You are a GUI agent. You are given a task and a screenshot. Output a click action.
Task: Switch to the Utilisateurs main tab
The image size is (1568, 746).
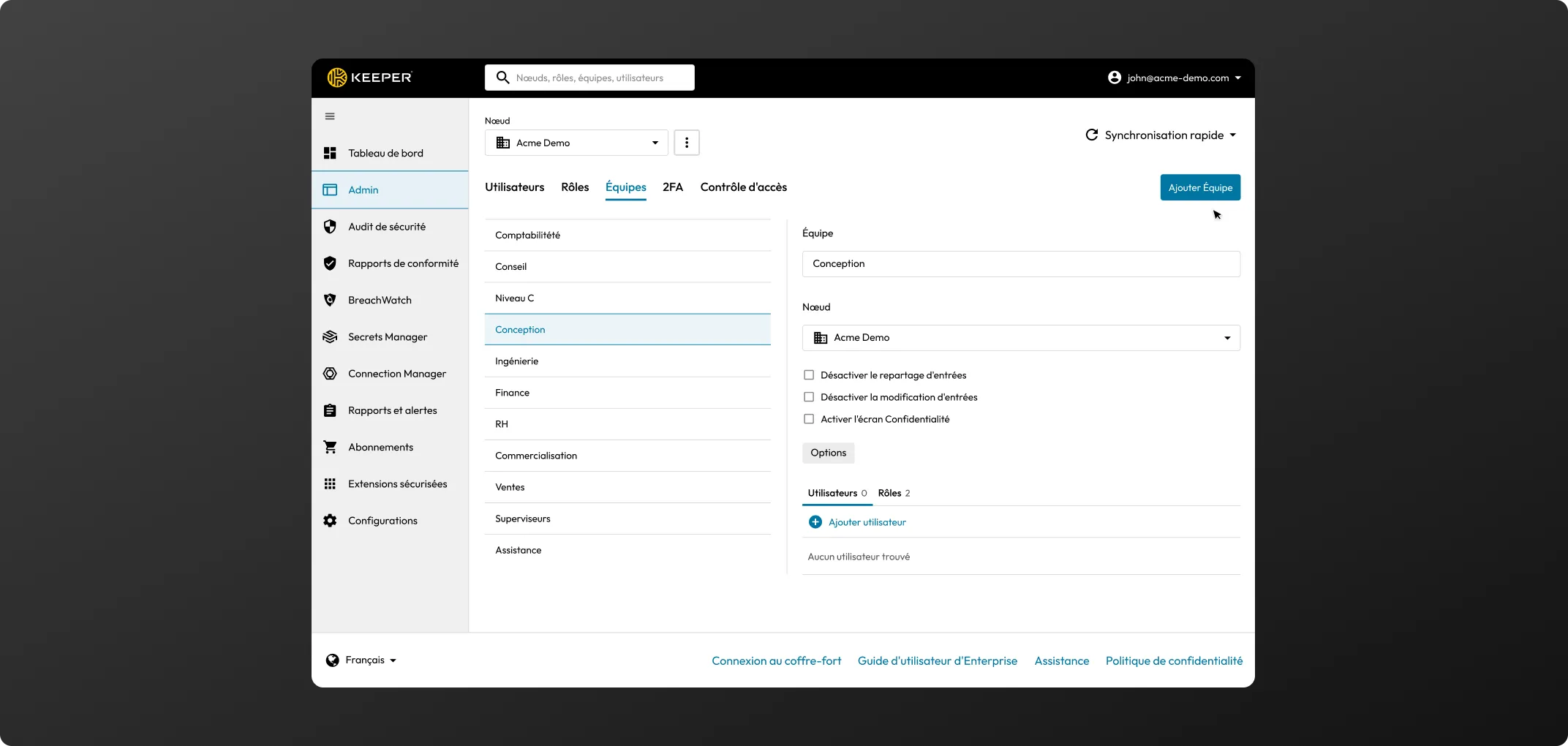[x=514, y=187]
